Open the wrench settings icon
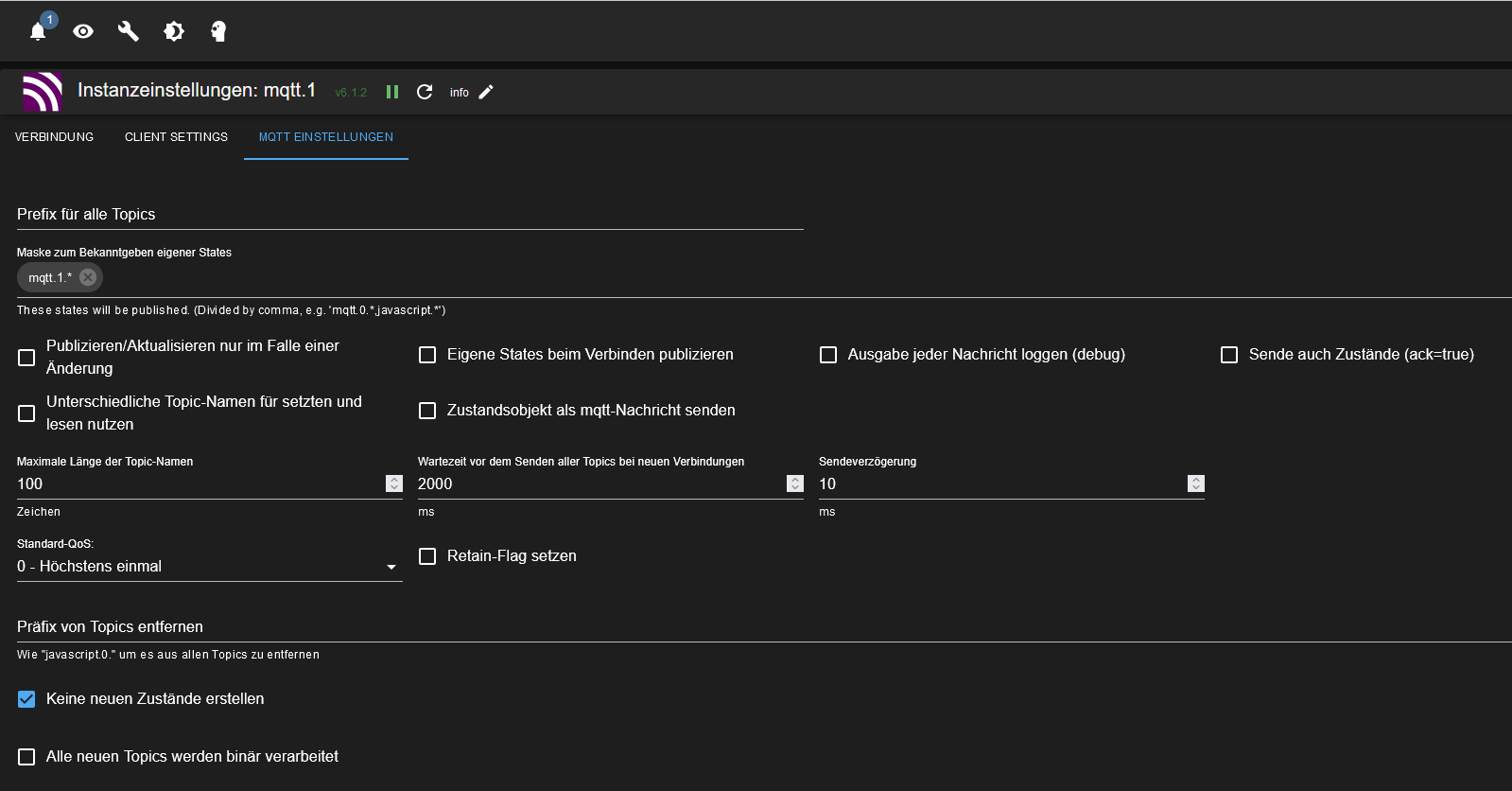The width and height of the screenshot is (1512, 791). pos(129,31)
